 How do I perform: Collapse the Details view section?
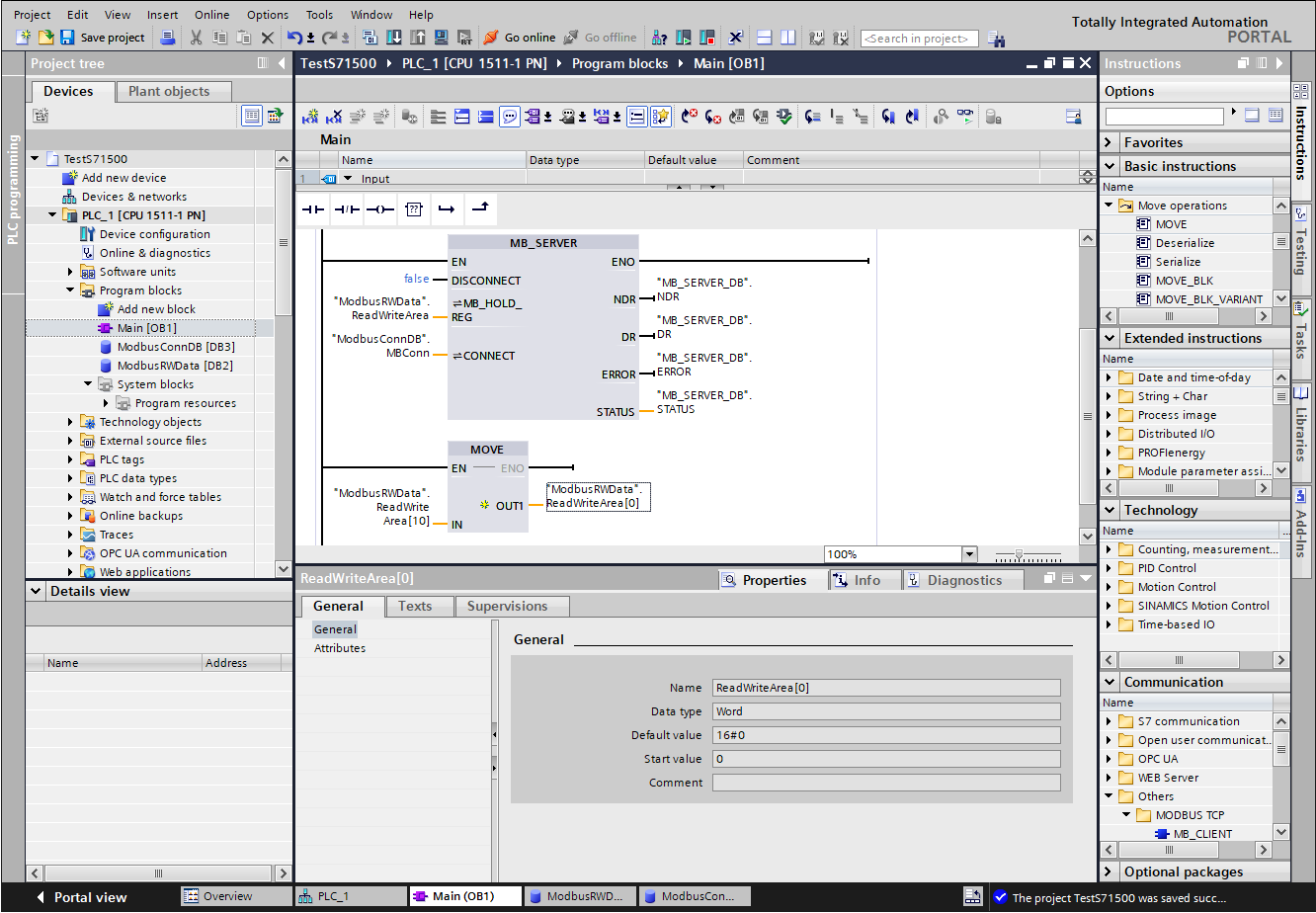37,591
